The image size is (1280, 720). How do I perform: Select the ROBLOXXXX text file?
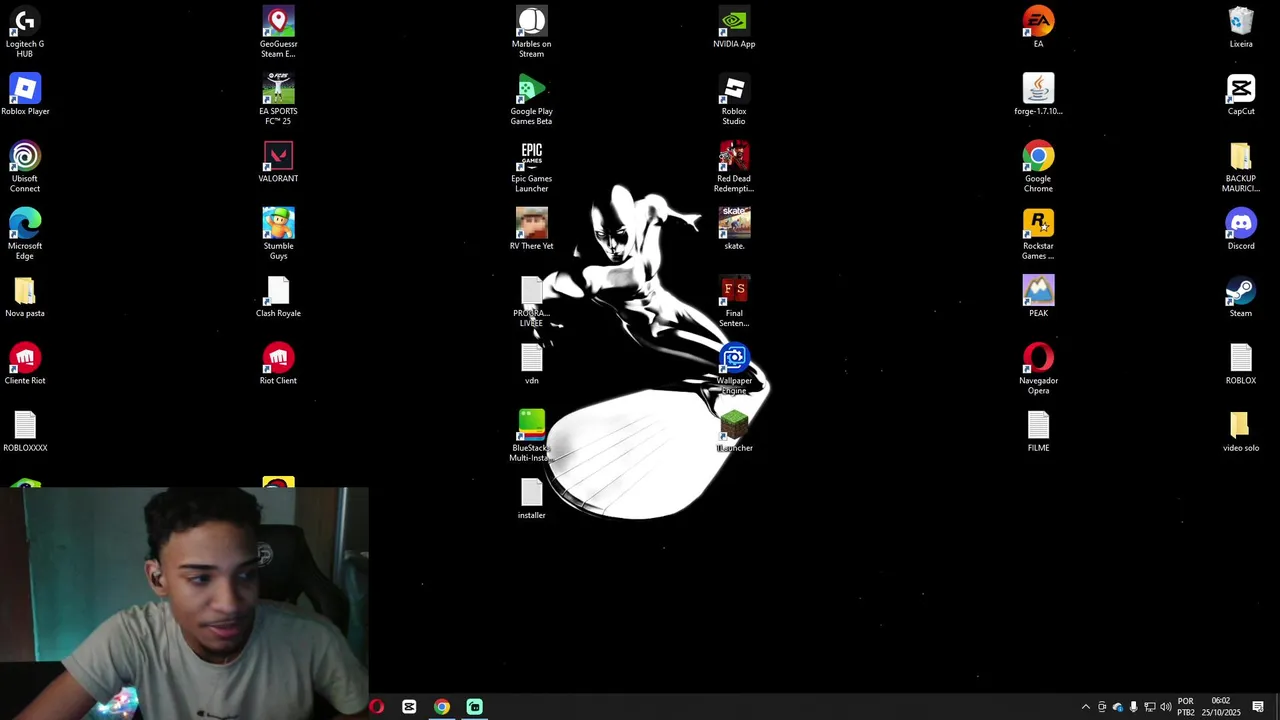25,431
